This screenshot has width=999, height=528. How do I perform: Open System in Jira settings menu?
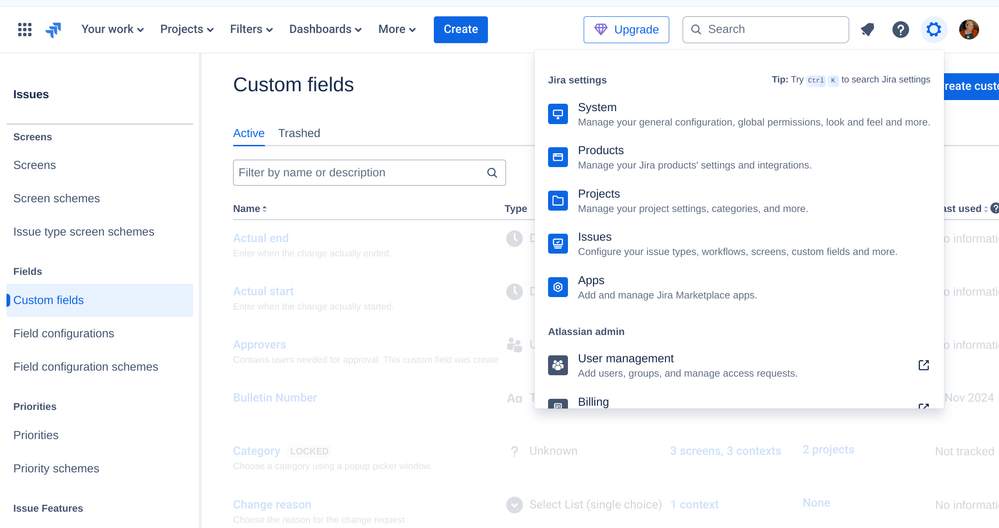739,114
